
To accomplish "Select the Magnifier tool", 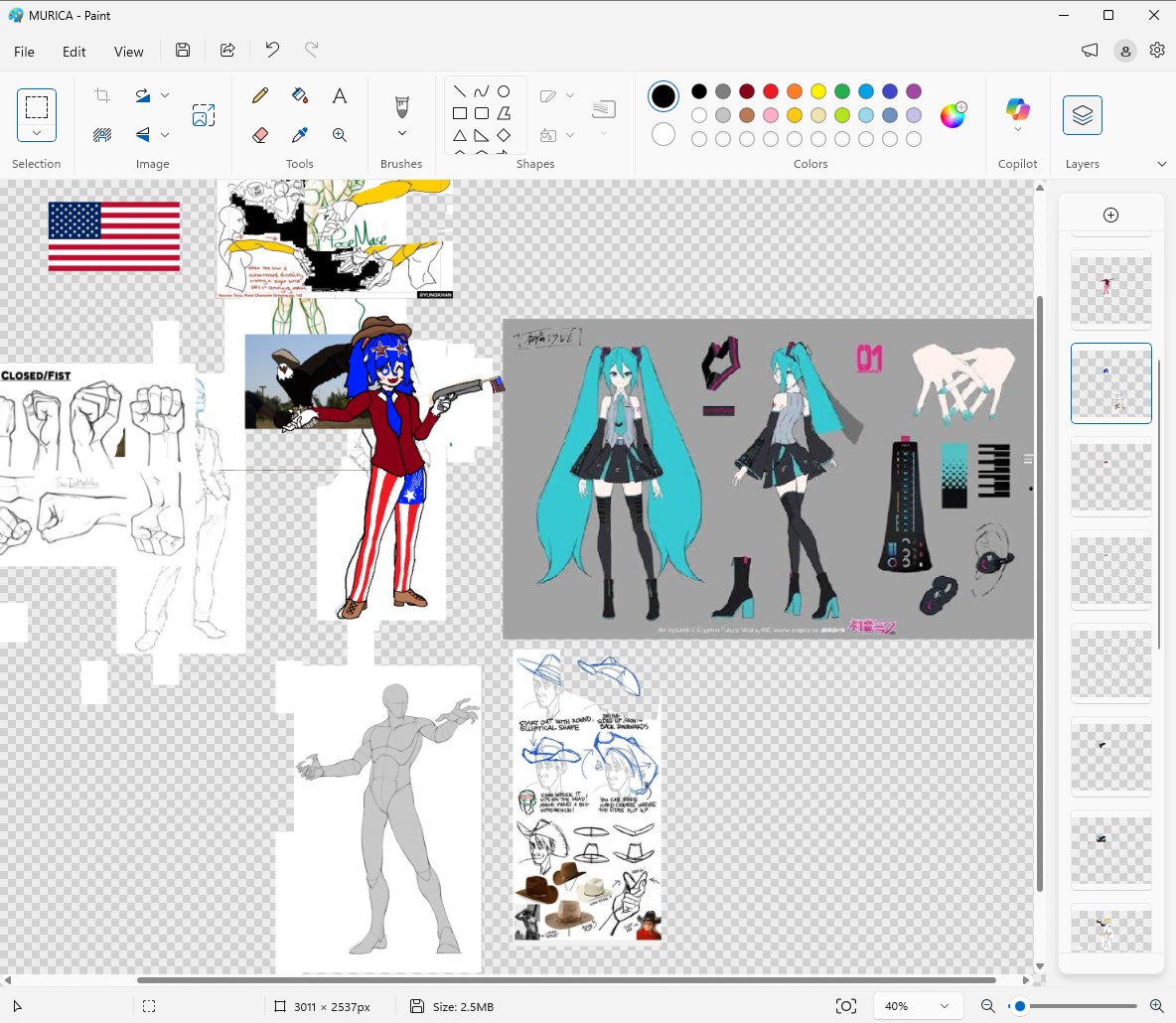I will (339, 135).
